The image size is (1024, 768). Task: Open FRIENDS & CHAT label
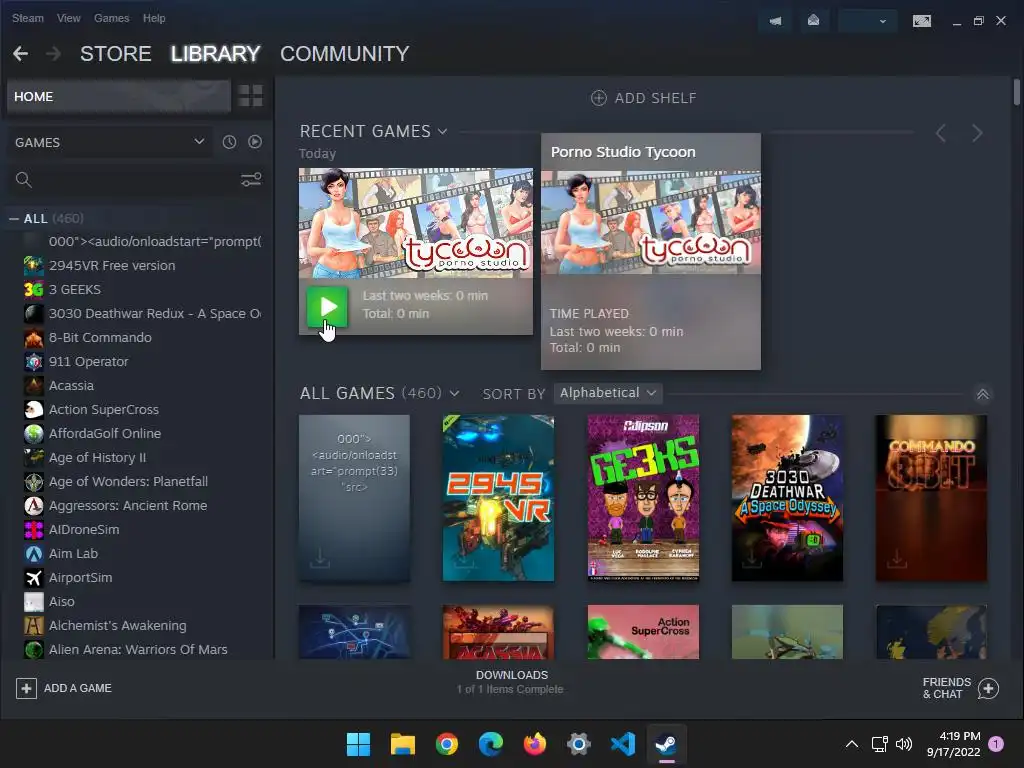[x=946, y=688]
